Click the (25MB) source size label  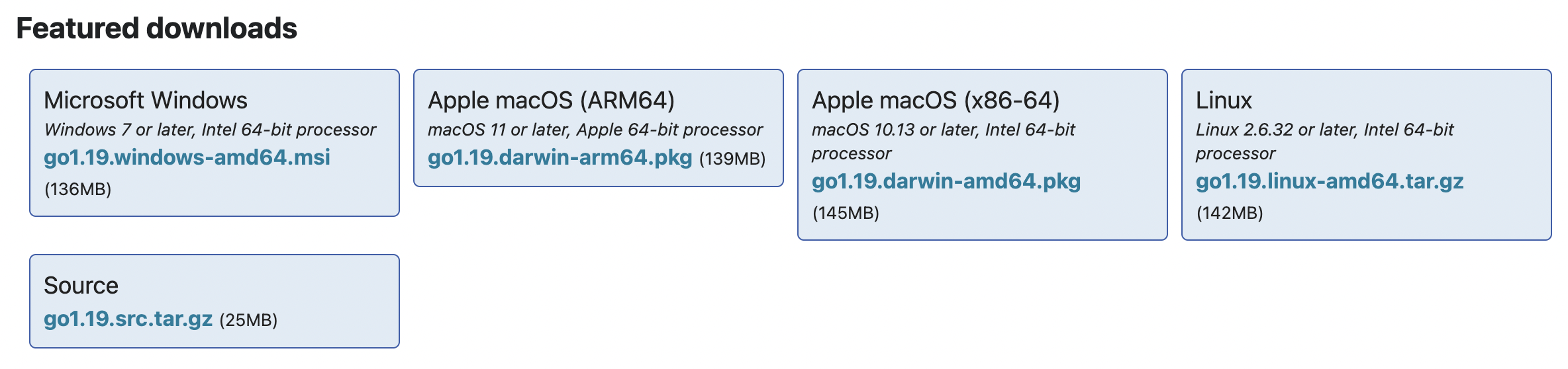tap(248, 321)
